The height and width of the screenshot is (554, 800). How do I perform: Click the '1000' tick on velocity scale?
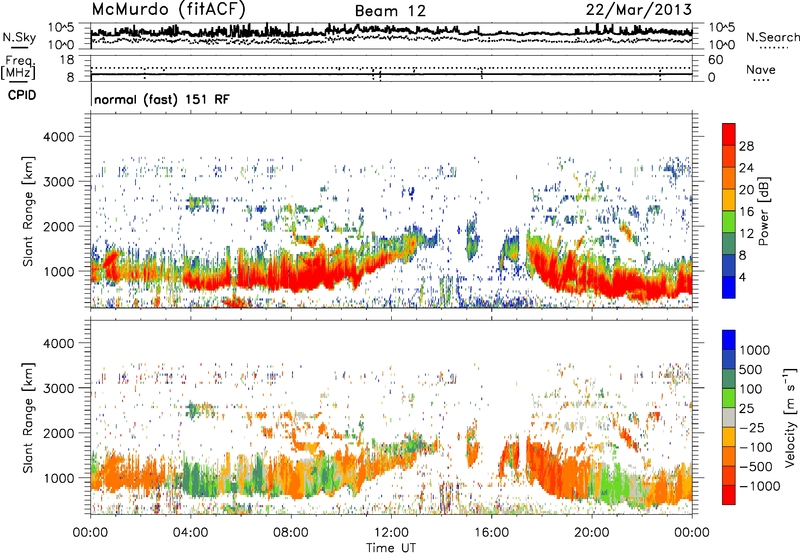click(754, 350)
